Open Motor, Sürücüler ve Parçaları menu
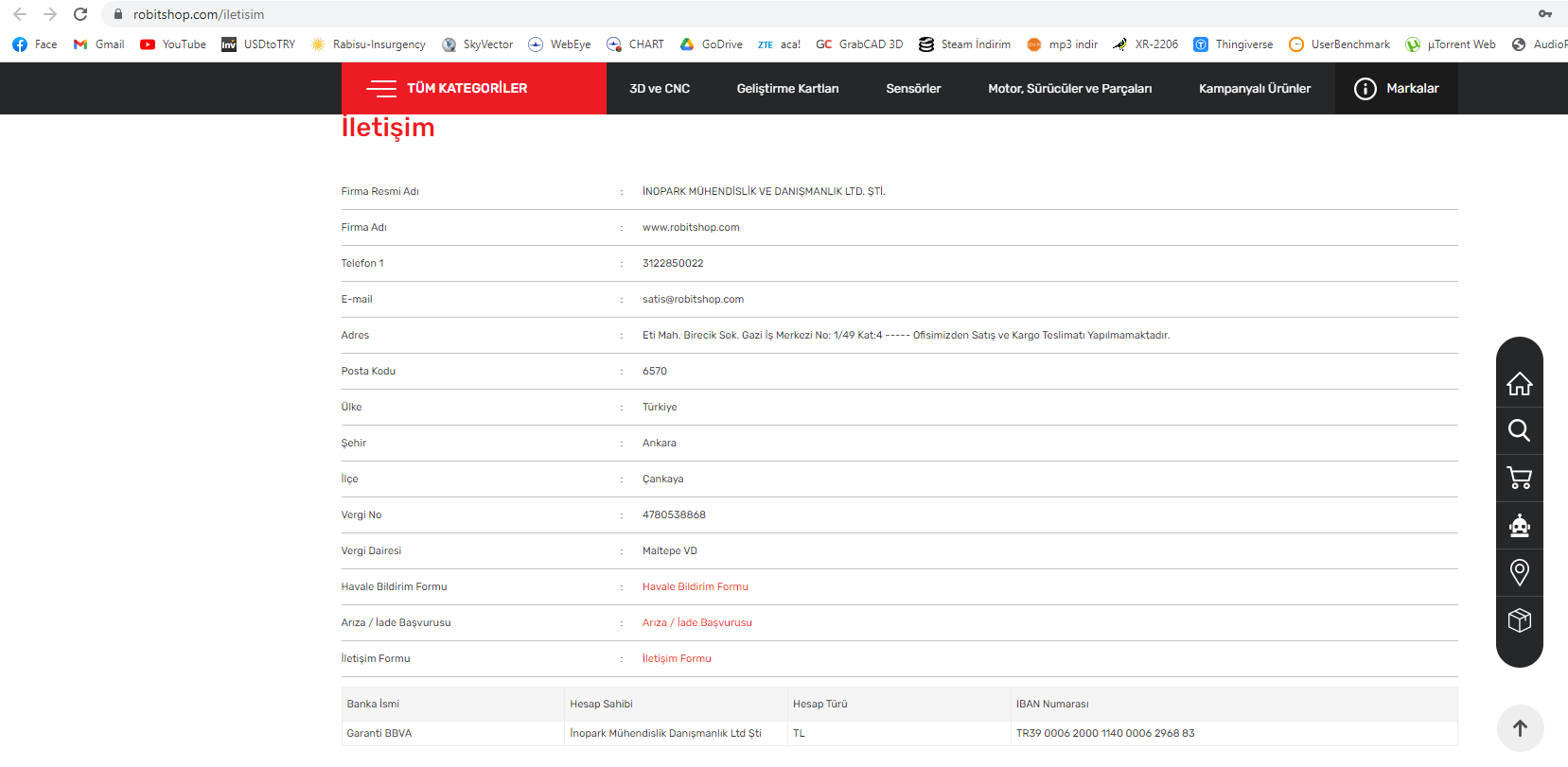The height and width of the screenshot is (767, 1568). click(1069, 89)
